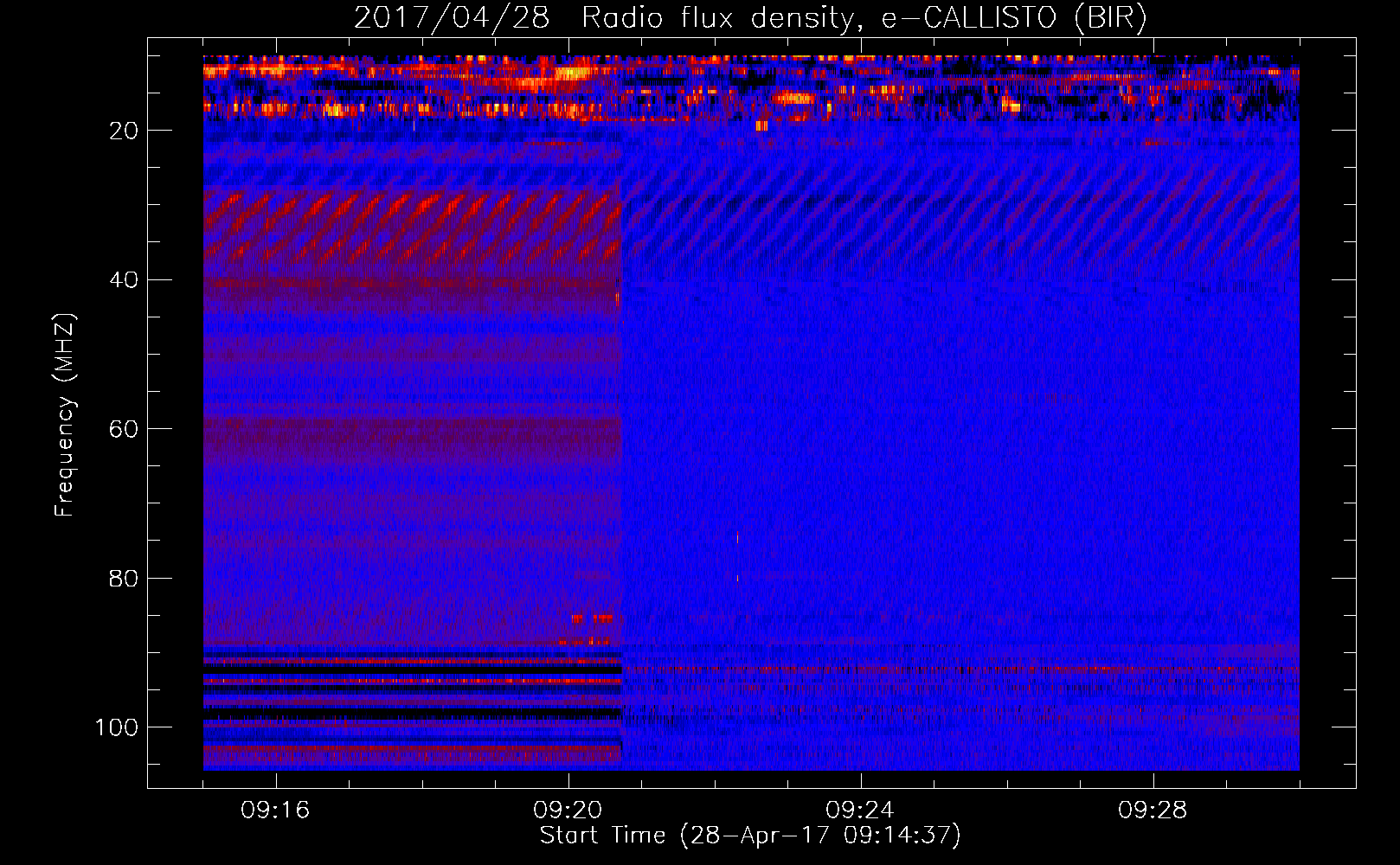Click the 09:16 time tick label
The width and height of the screenshot is (1400, 865).
coord(275,811)
